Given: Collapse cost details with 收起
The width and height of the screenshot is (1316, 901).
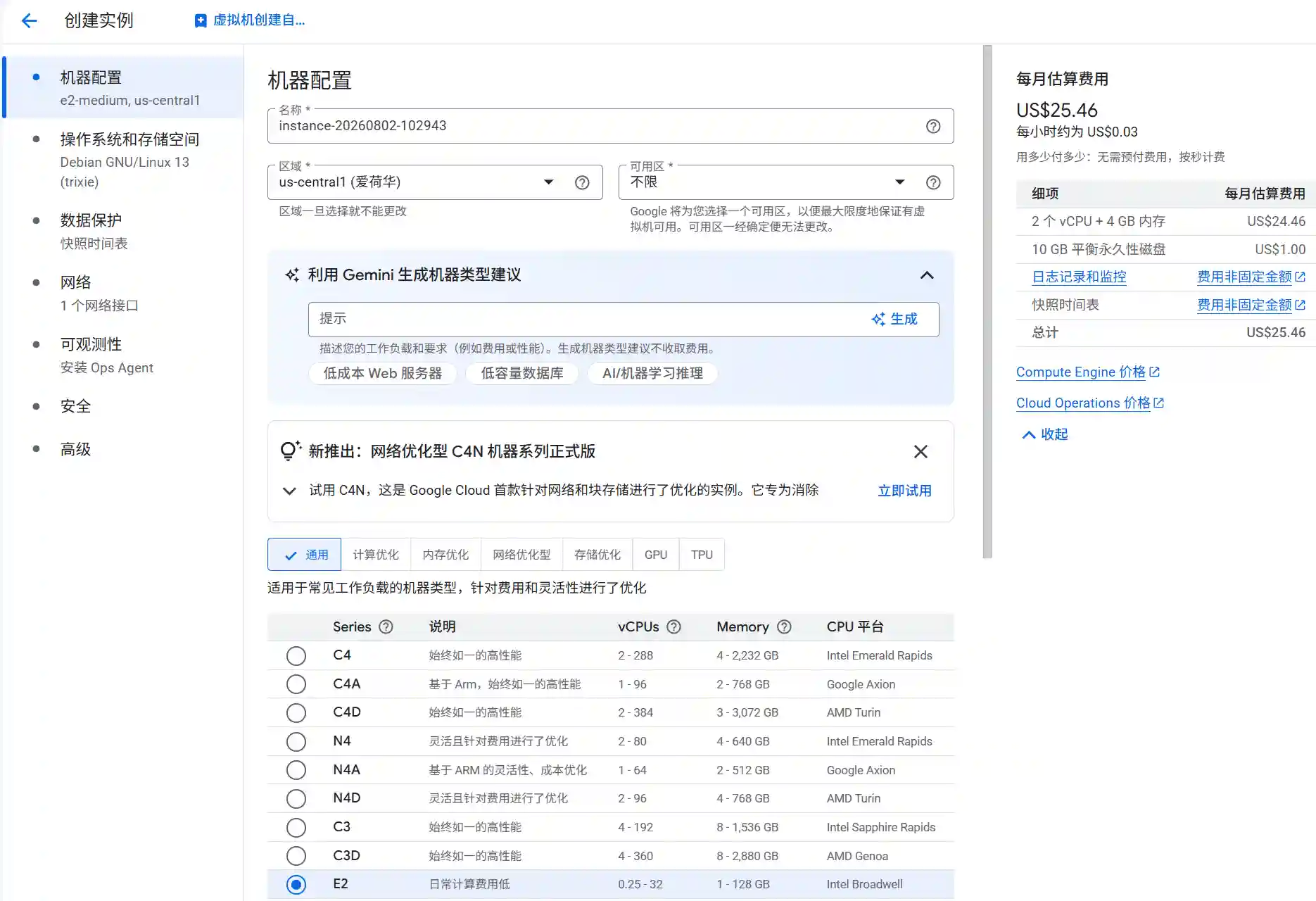Looking at the screenshot, I should coord(1045,434).
